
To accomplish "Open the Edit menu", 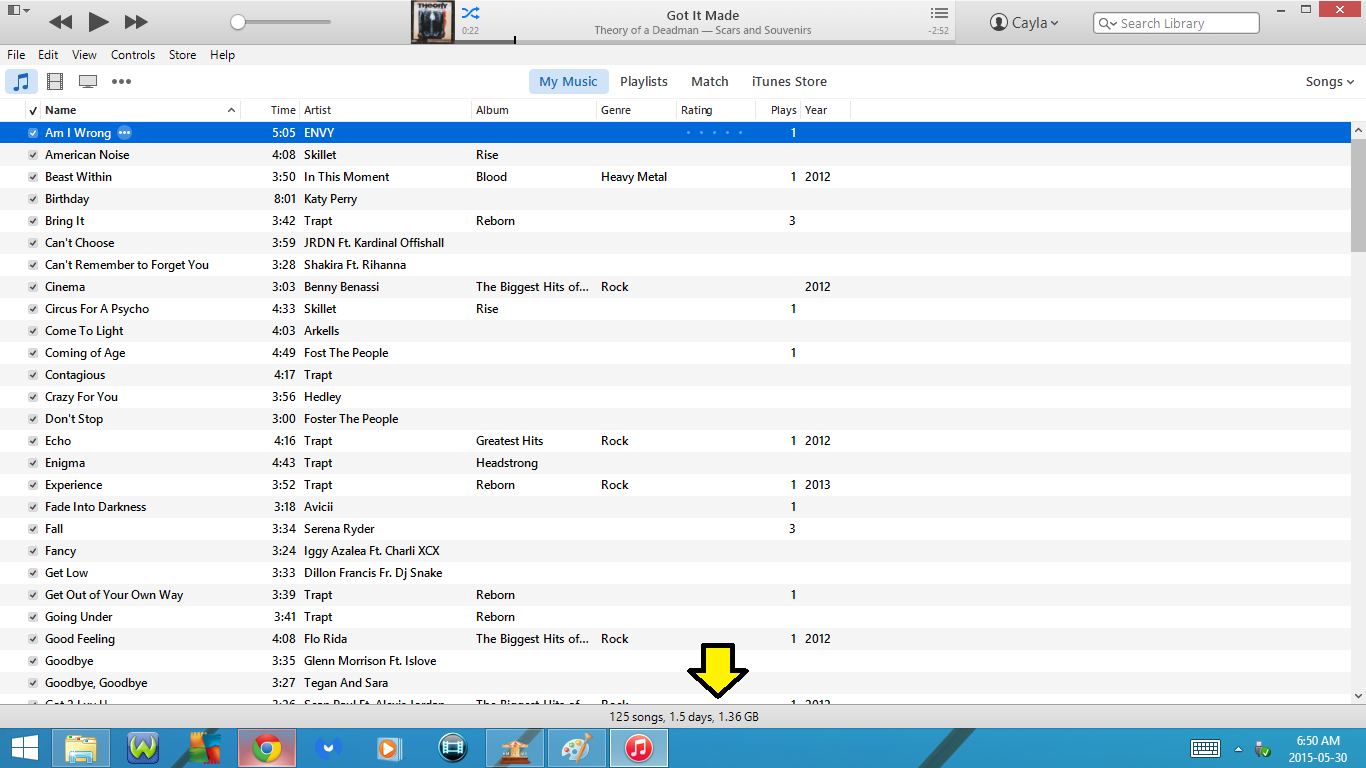I will tap(48, 55).
